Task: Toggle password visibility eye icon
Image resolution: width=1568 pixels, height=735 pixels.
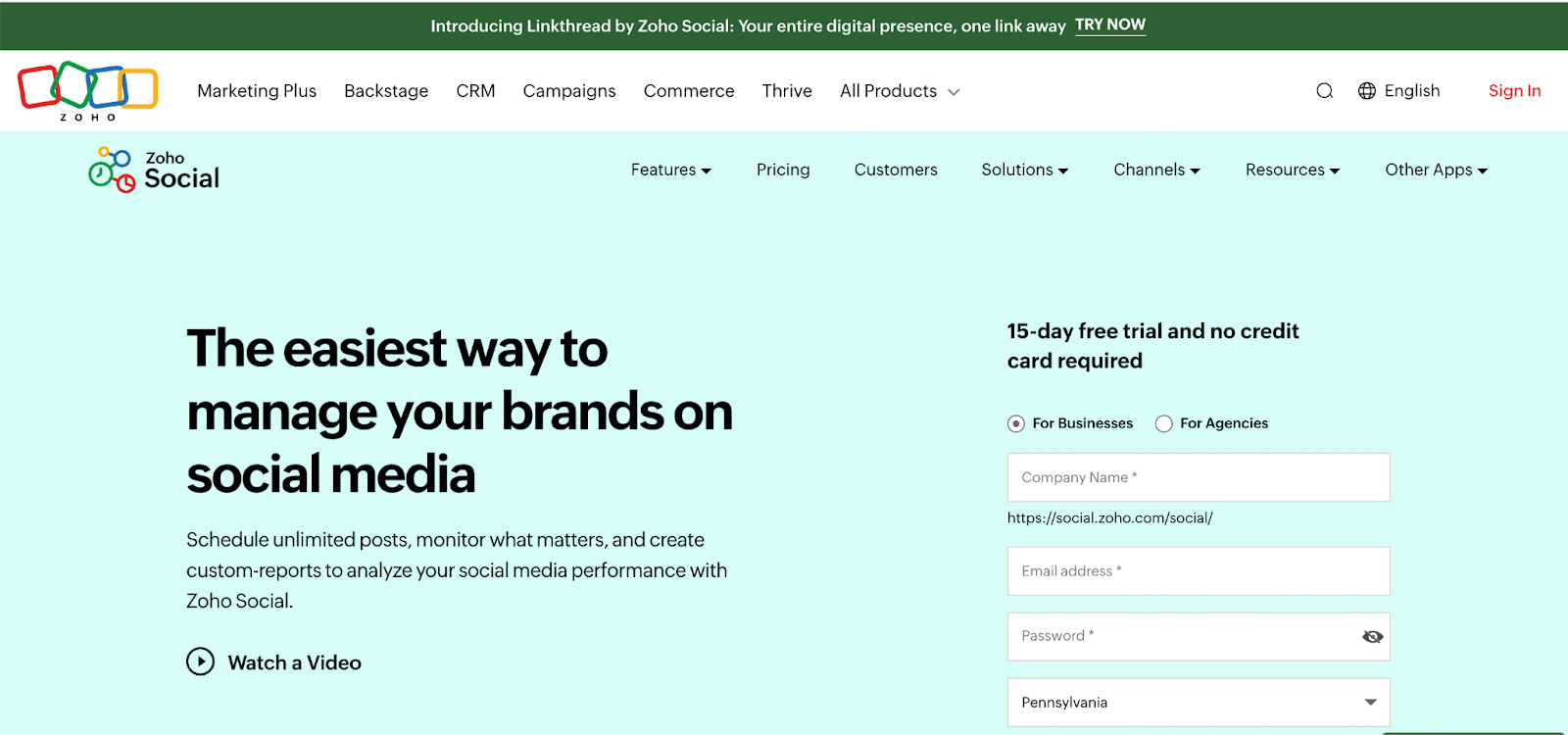Action: tap(1372, 637)
